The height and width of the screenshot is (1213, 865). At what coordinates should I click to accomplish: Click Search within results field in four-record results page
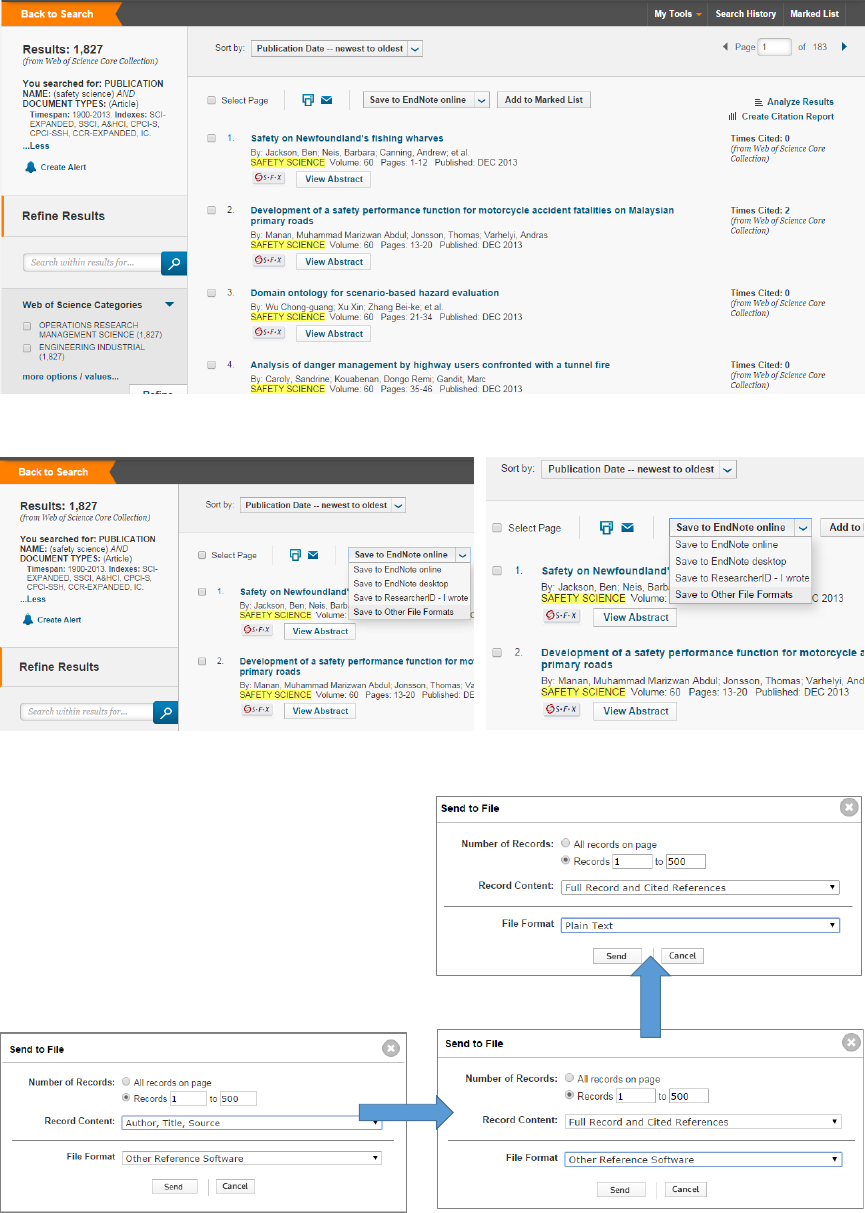(x=92, y=263)
